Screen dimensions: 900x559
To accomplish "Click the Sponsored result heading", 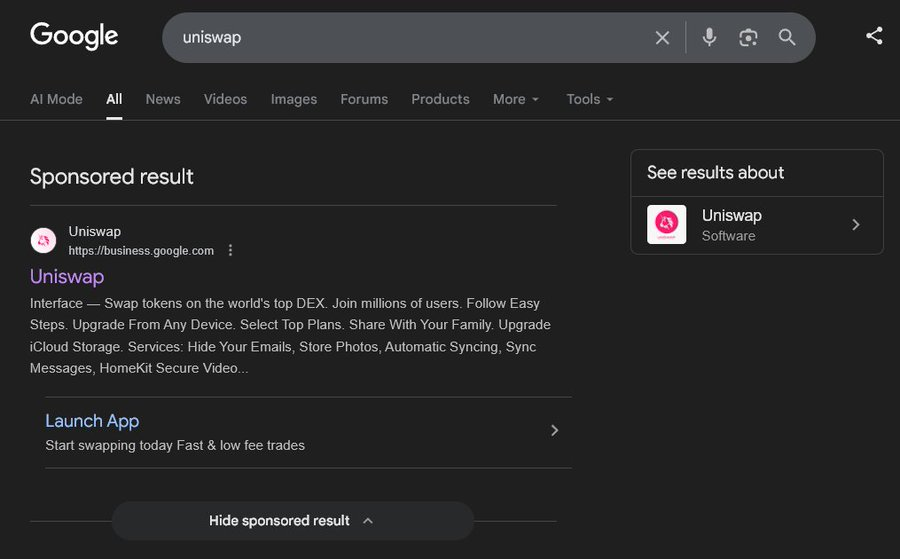I will point(112,177).
